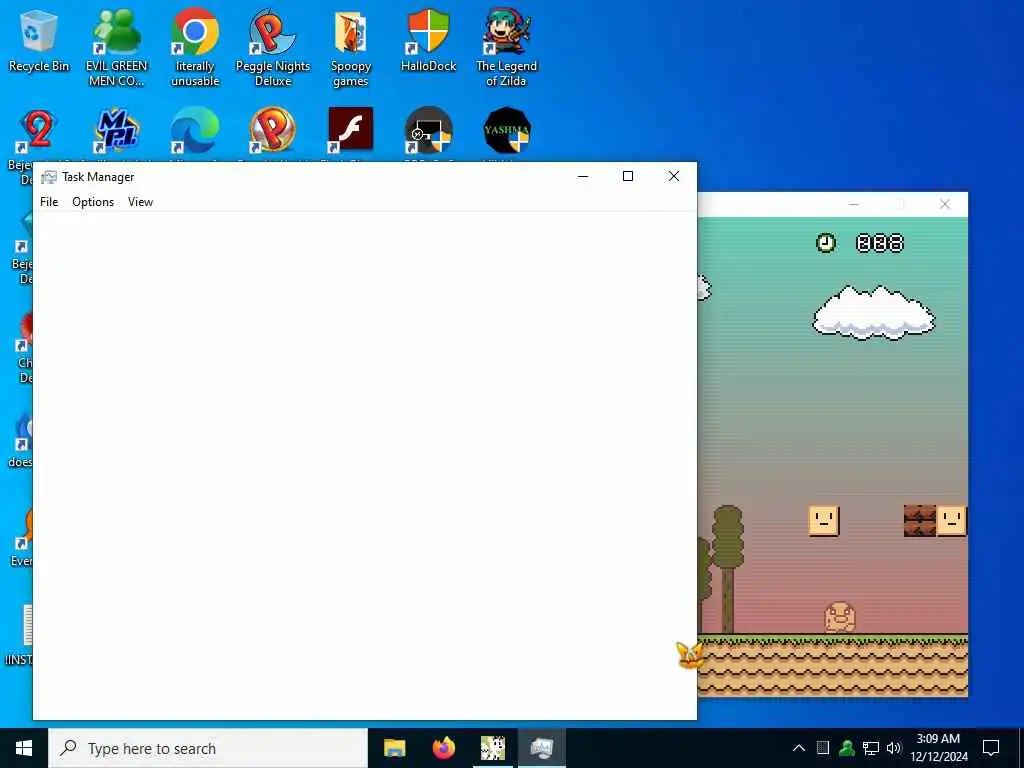Open EVIL GREEN MEN desktop shortcut
Screen dimensions: 1024x768
pos(116,47)
